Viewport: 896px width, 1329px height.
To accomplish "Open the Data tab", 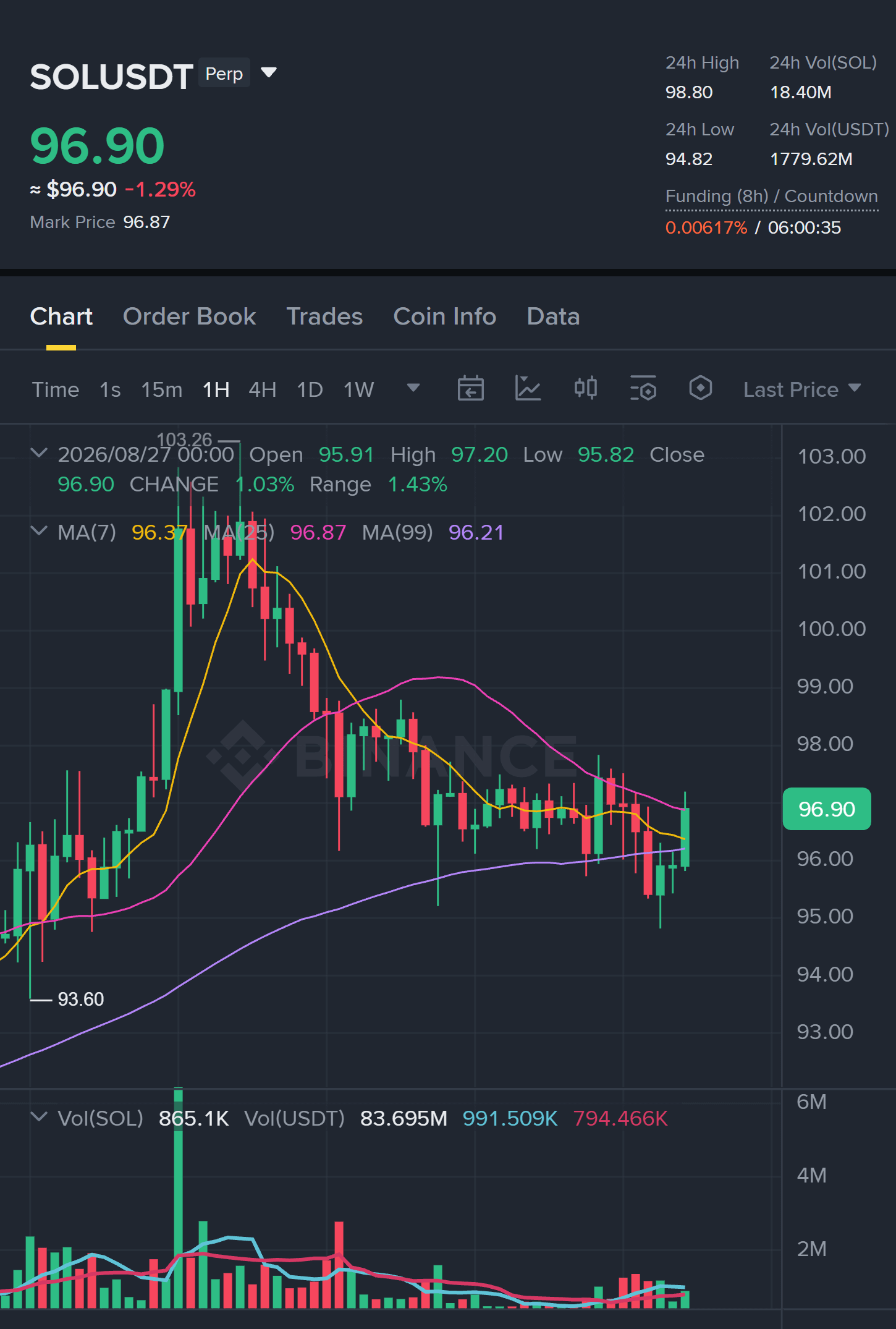I will click(553, 316).
